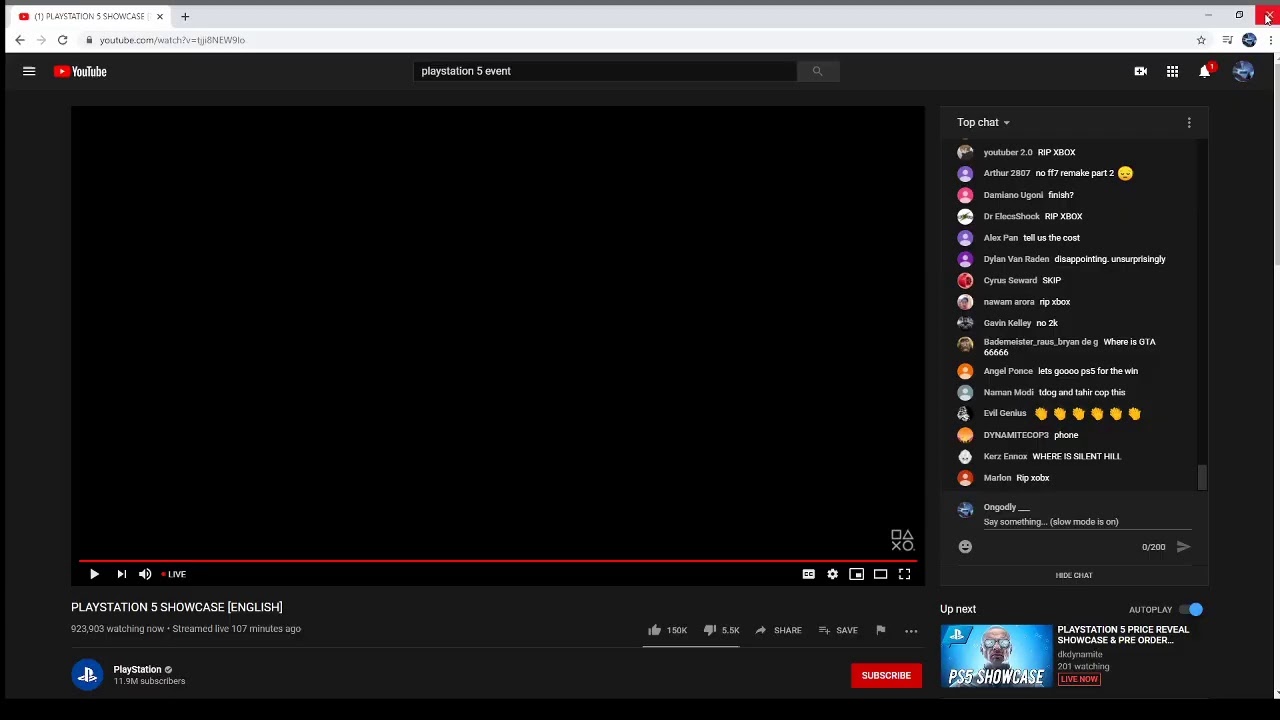Image resolution: width=1280 pixels, height=720 pixels.
Task: Click Dylan Van Raden chat author name
Action: (x=1016, y=259)
